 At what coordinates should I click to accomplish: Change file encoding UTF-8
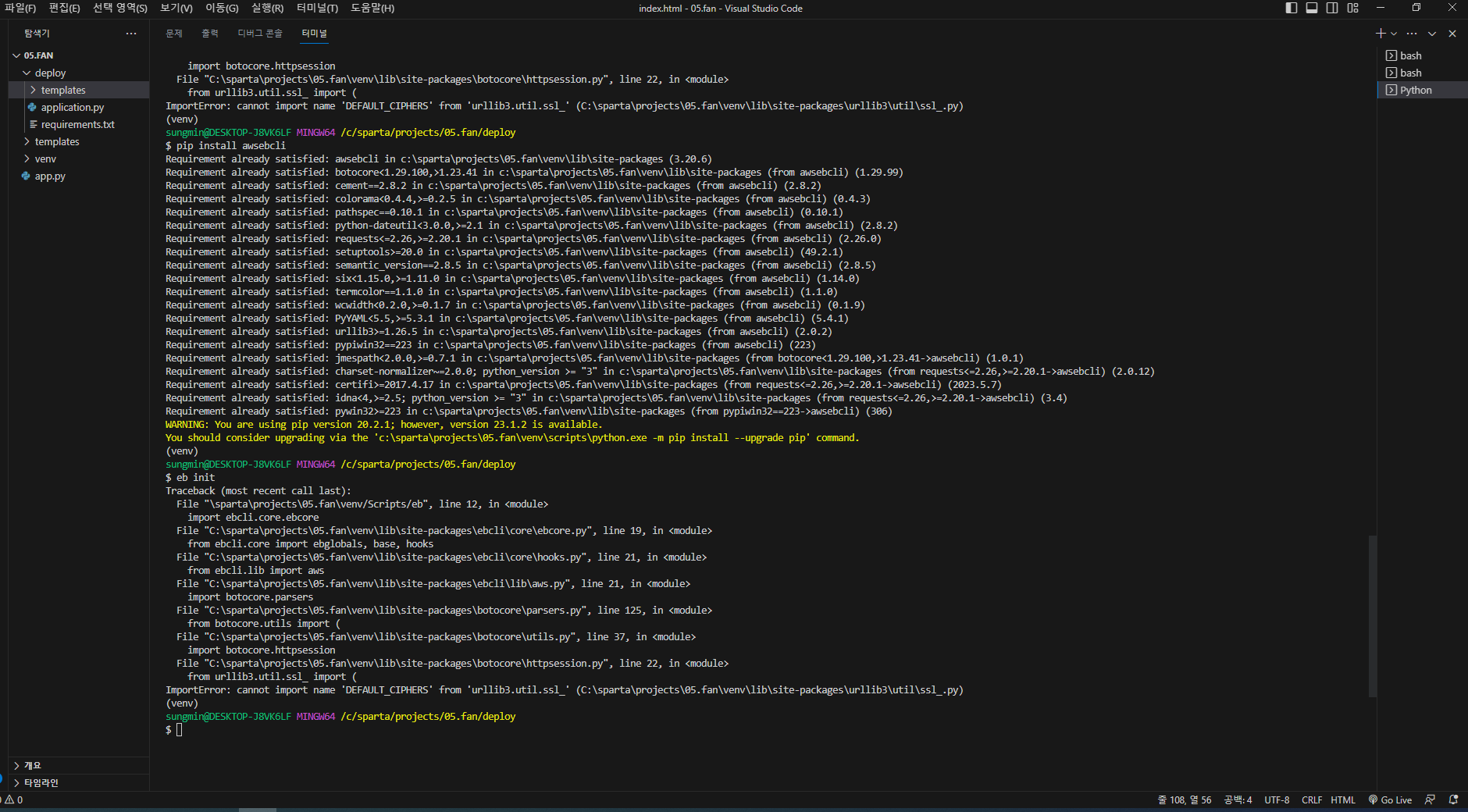pos(1277,800)
